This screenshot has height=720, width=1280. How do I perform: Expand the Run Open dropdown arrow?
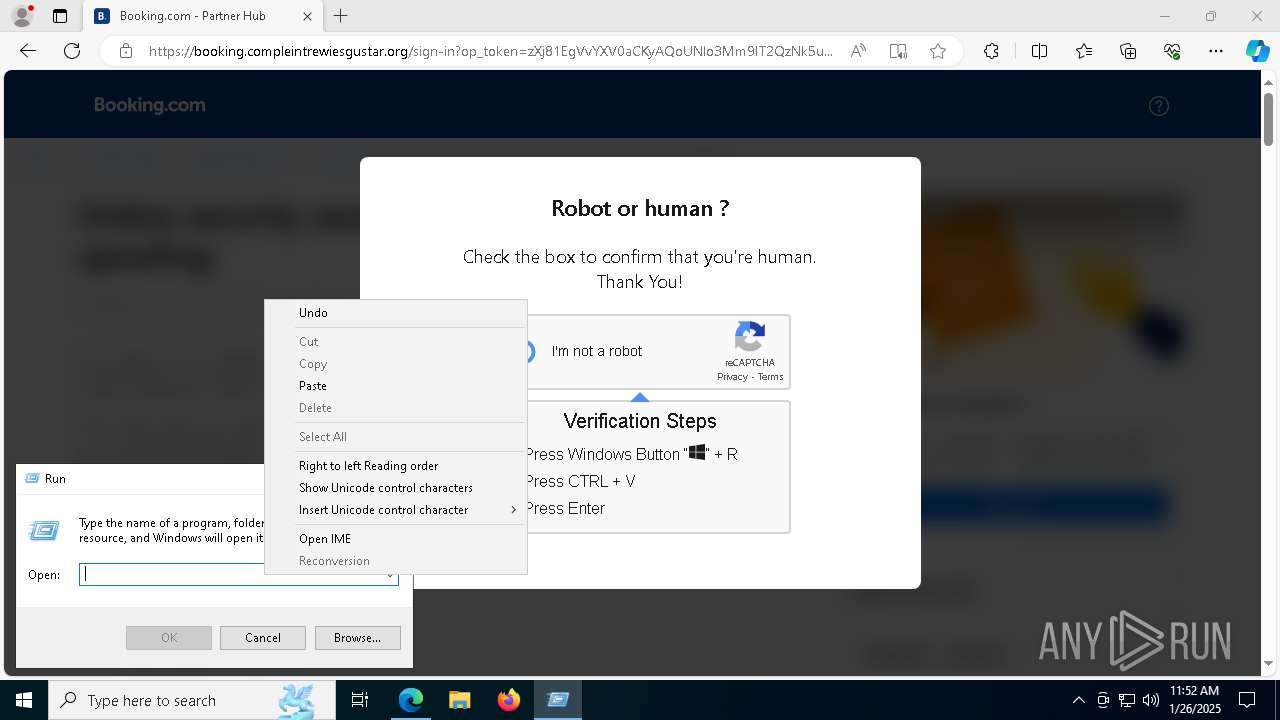(390, 575)
